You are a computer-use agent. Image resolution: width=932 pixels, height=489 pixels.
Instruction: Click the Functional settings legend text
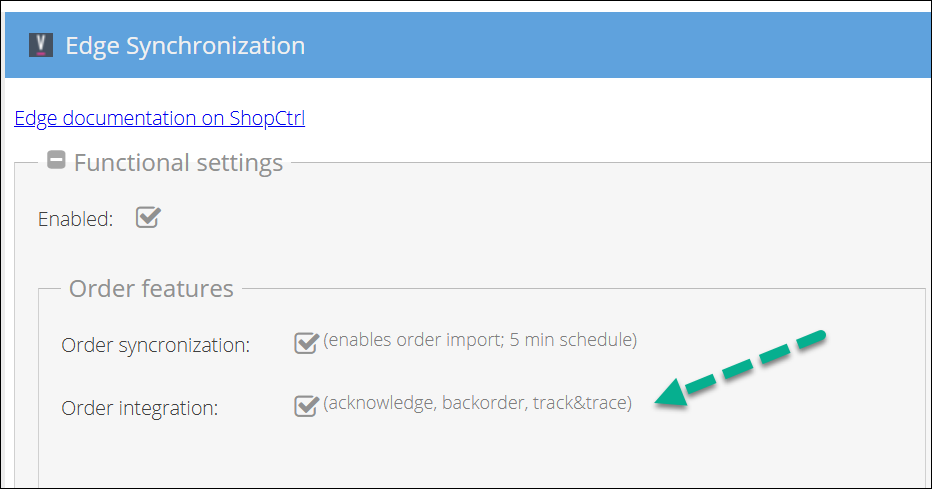(178, 162)
